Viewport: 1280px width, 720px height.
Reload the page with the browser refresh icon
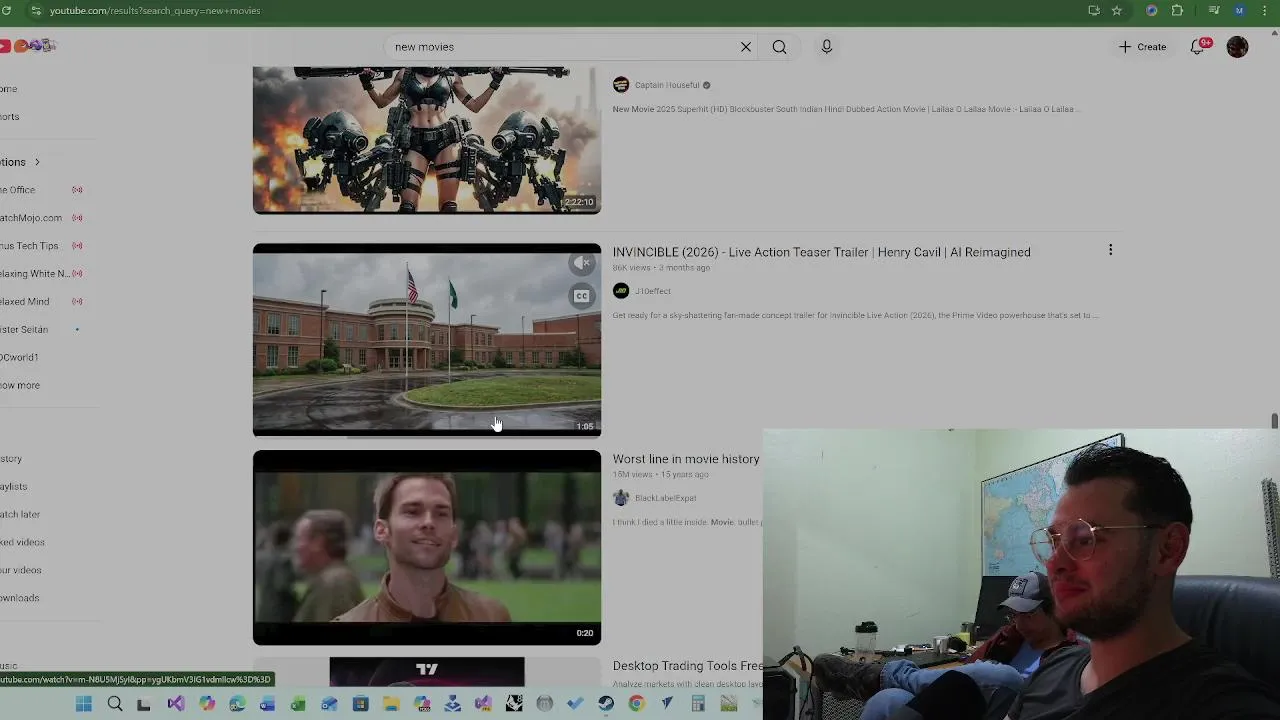7,10
